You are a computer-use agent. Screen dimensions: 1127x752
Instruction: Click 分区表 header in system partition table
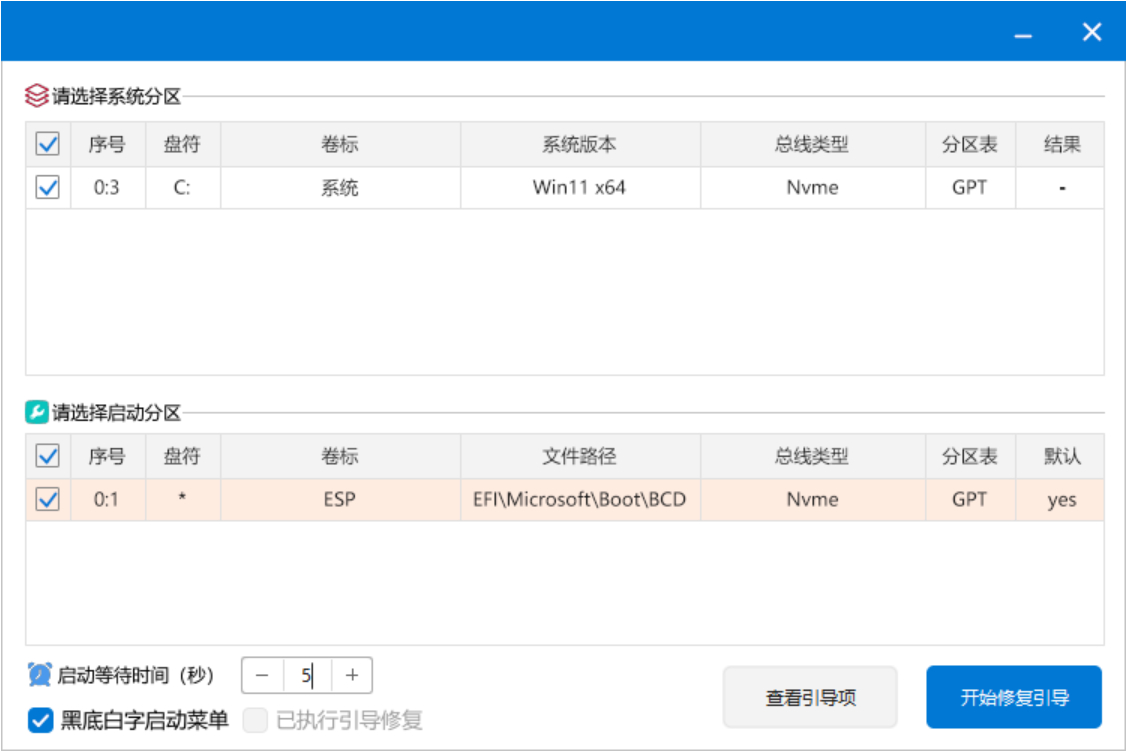tap(970, 145)
